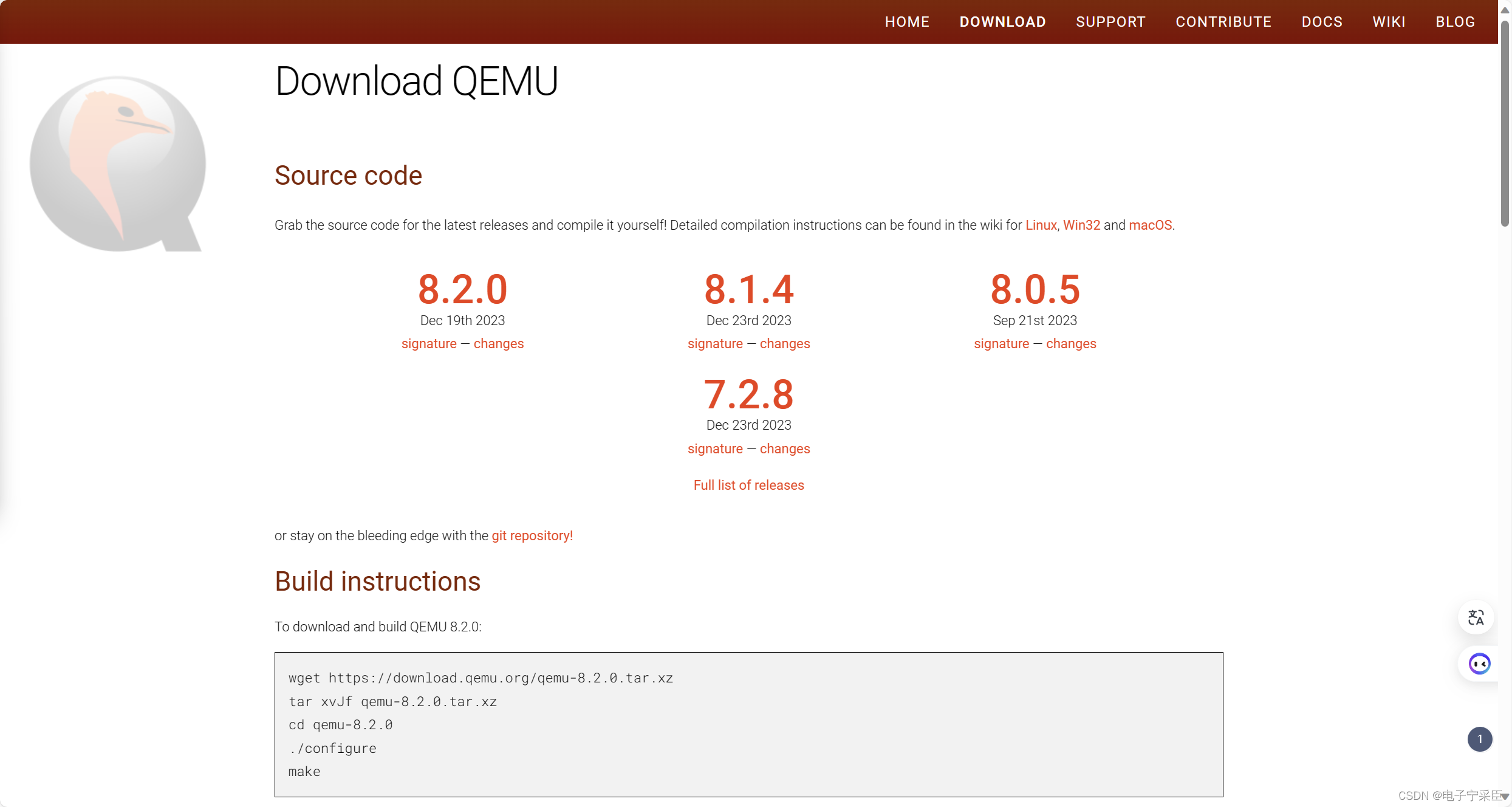Open the Full list of releases link
Screen dimensions: 1512x807
pos(748,485)
